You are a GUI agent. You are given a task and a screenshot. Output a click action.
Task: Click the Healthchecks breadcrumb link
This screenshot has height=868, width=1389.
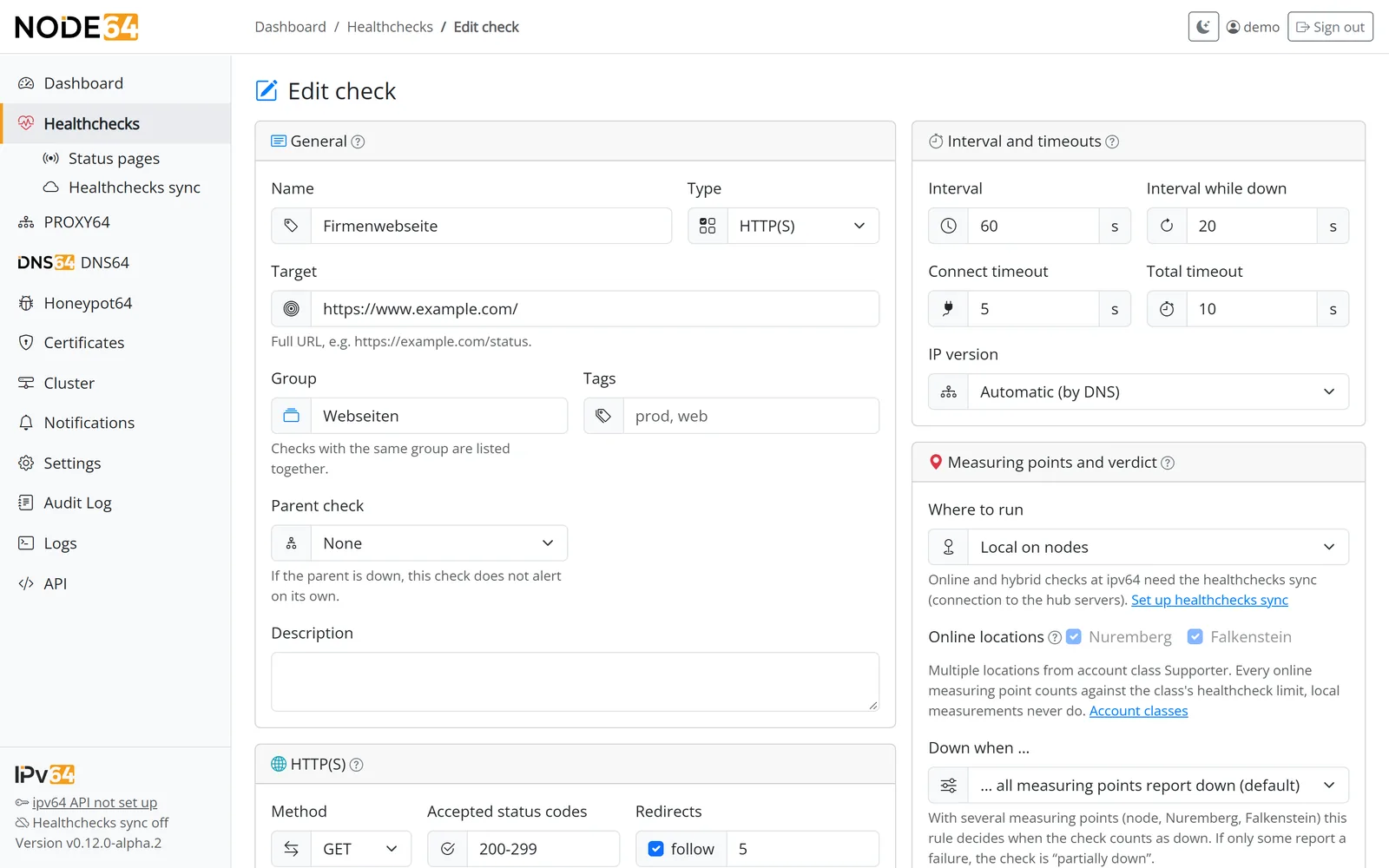(x=390, y=27)
